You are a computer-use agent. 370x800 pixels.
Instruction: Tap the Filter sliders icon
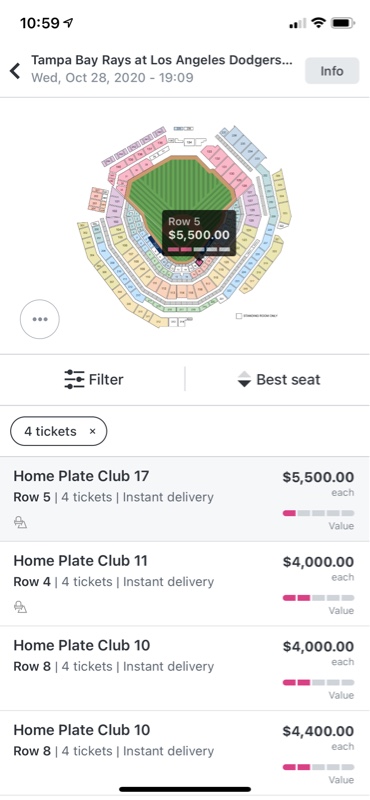(75, 380)
